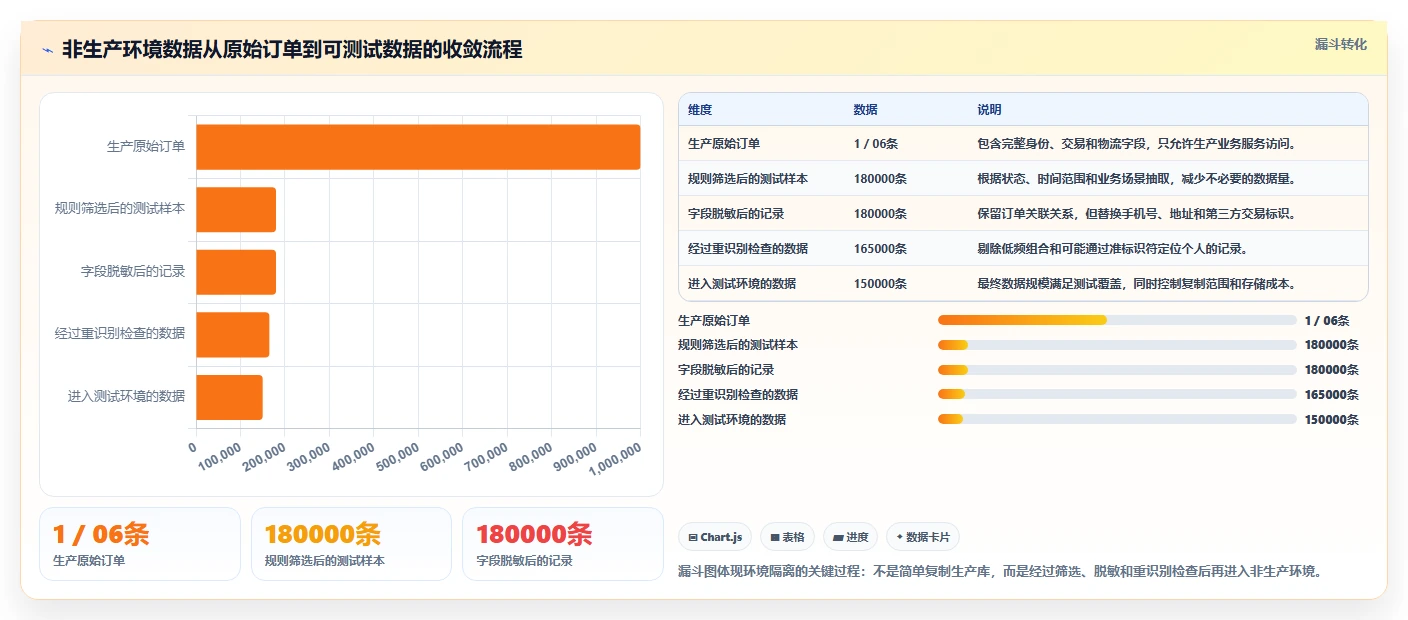Screen dimensions: 1408x620
Task: Click description starting 最终数据规模满足测试覆盖
Action: click(x=1137, y=283)
